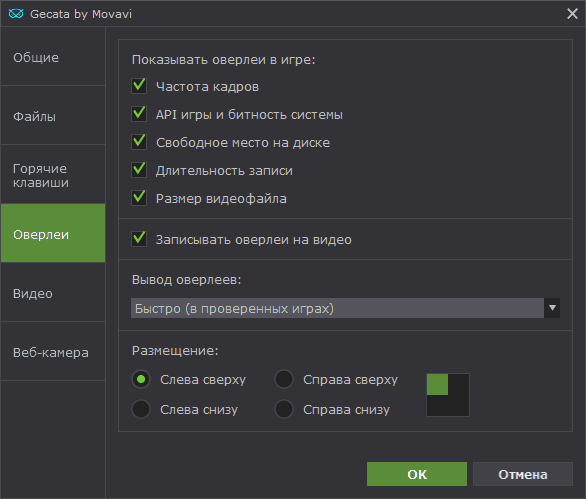This screenshot has height=499, width=586.
Task: Click the overlay placement preview thumbnail
Action: [x=448, y=395]
